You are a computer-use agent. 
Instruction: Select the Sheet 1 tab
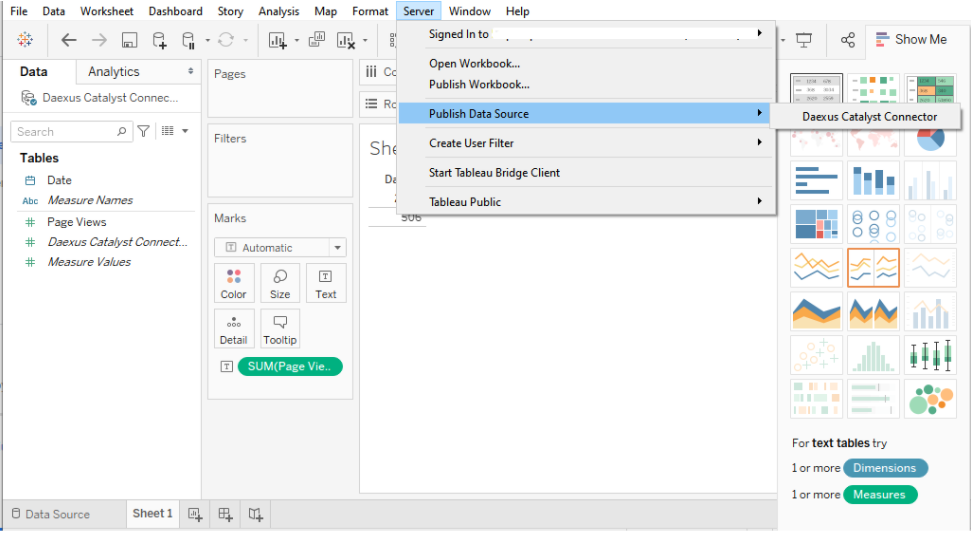[x=152, y=514]
